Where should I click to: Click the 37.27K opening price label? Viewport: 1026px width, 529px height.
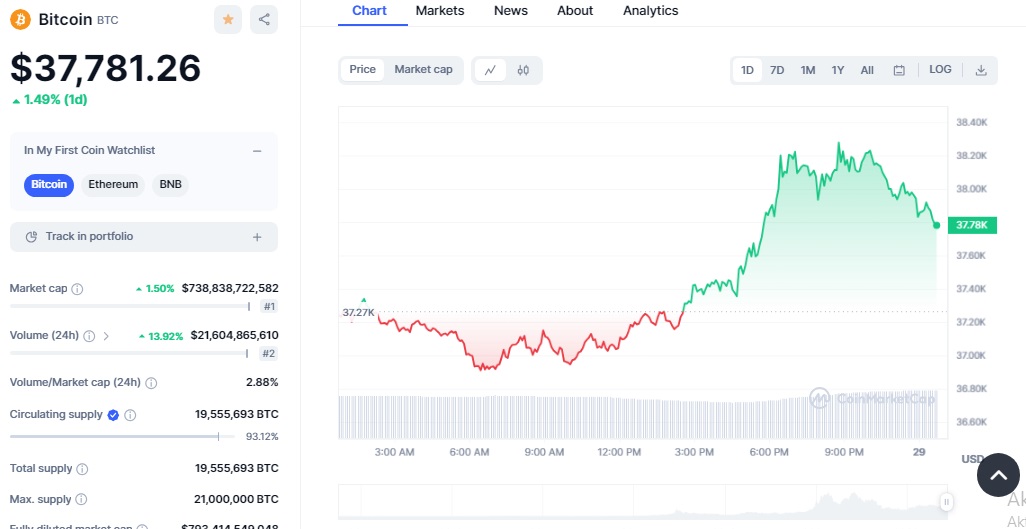point(358,312)
